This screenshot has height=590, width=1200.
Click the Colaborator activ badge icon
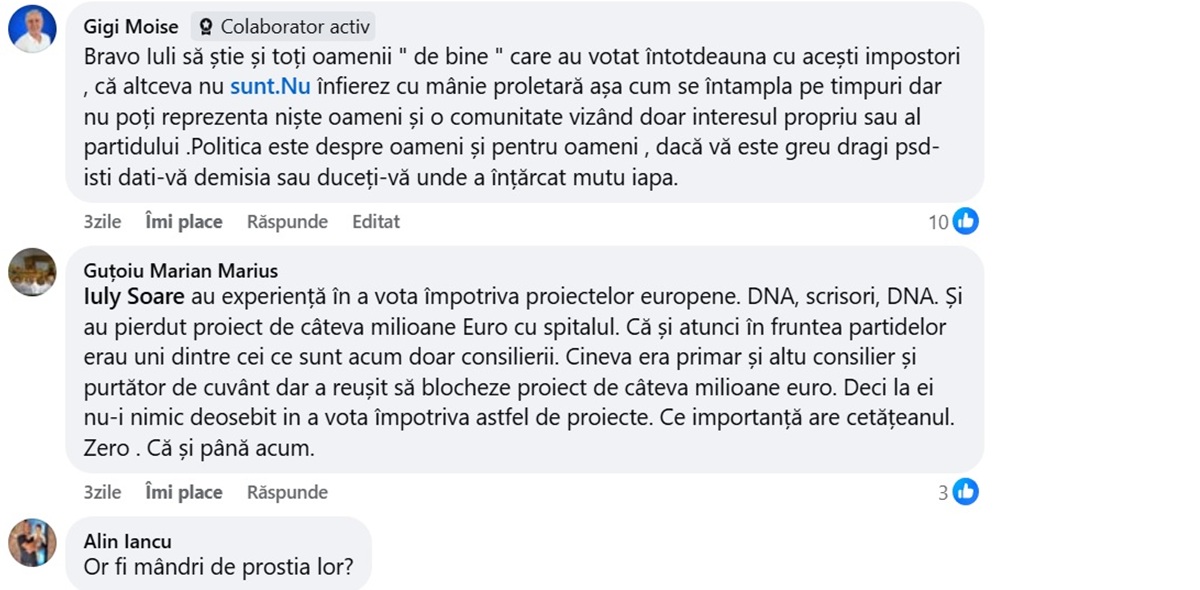pyautogui.click(x=206, y=27)
